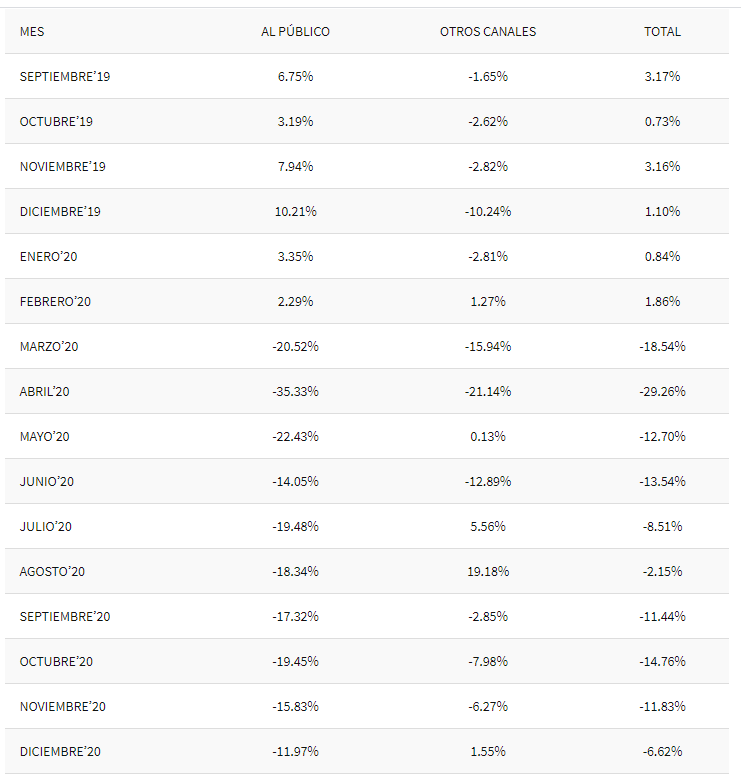Viewport: 741px width, 779px height.
Task: Click the OCTUBRE'20 row label
Action: pyautogui.click(x=56, y=662)
